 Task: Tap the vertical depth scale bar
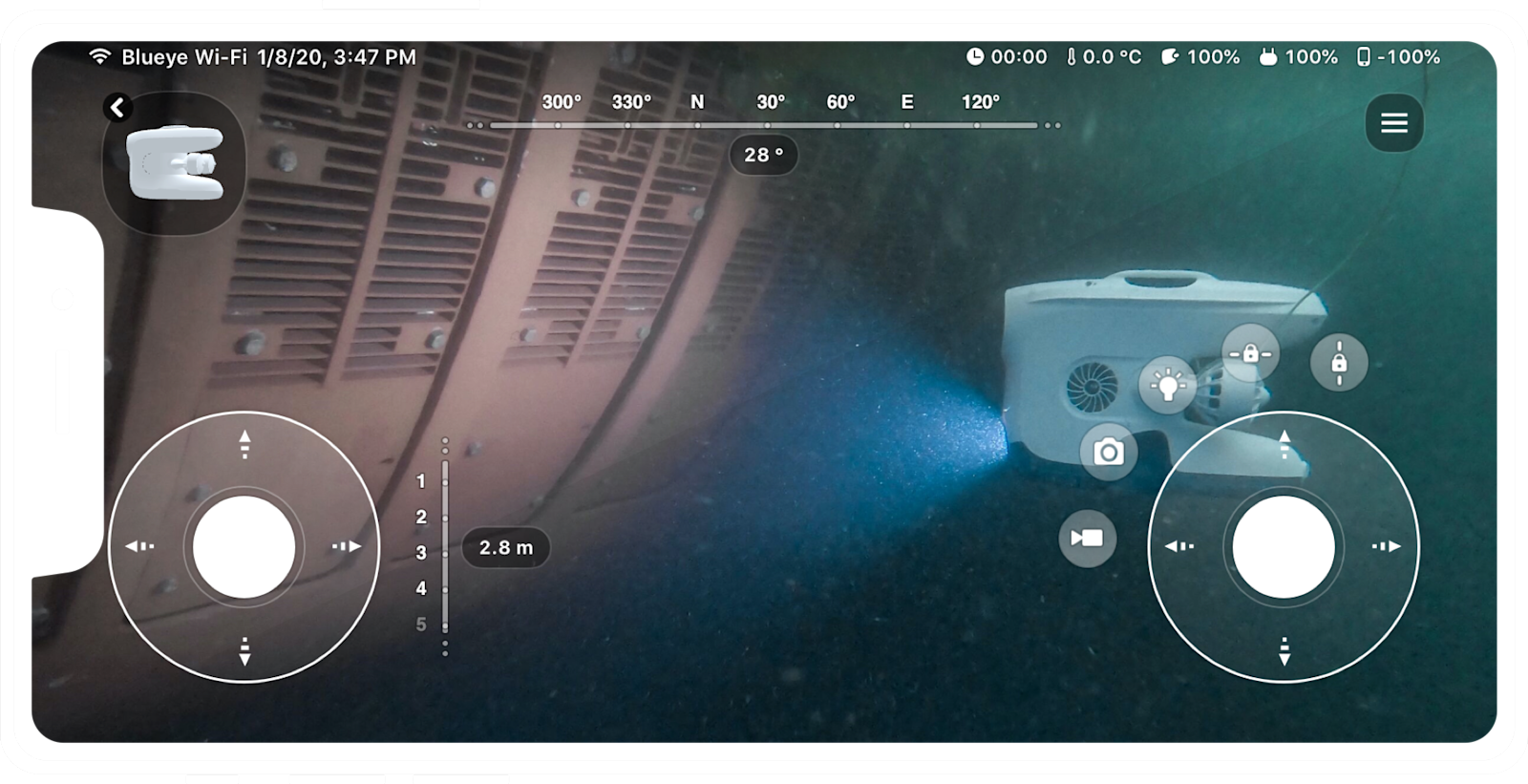(x=445, y=547)
